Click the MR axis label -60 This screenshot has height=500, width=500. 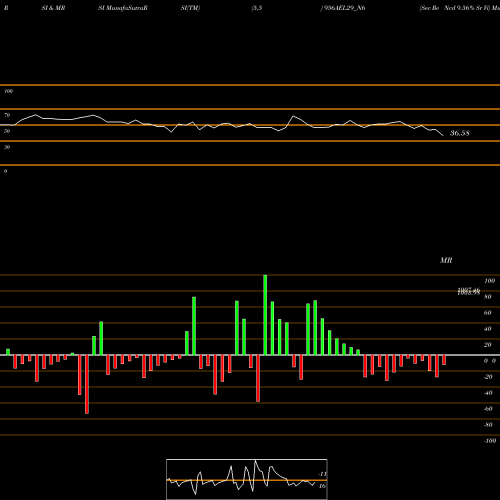pyautogui.click(x=488, y=409)
